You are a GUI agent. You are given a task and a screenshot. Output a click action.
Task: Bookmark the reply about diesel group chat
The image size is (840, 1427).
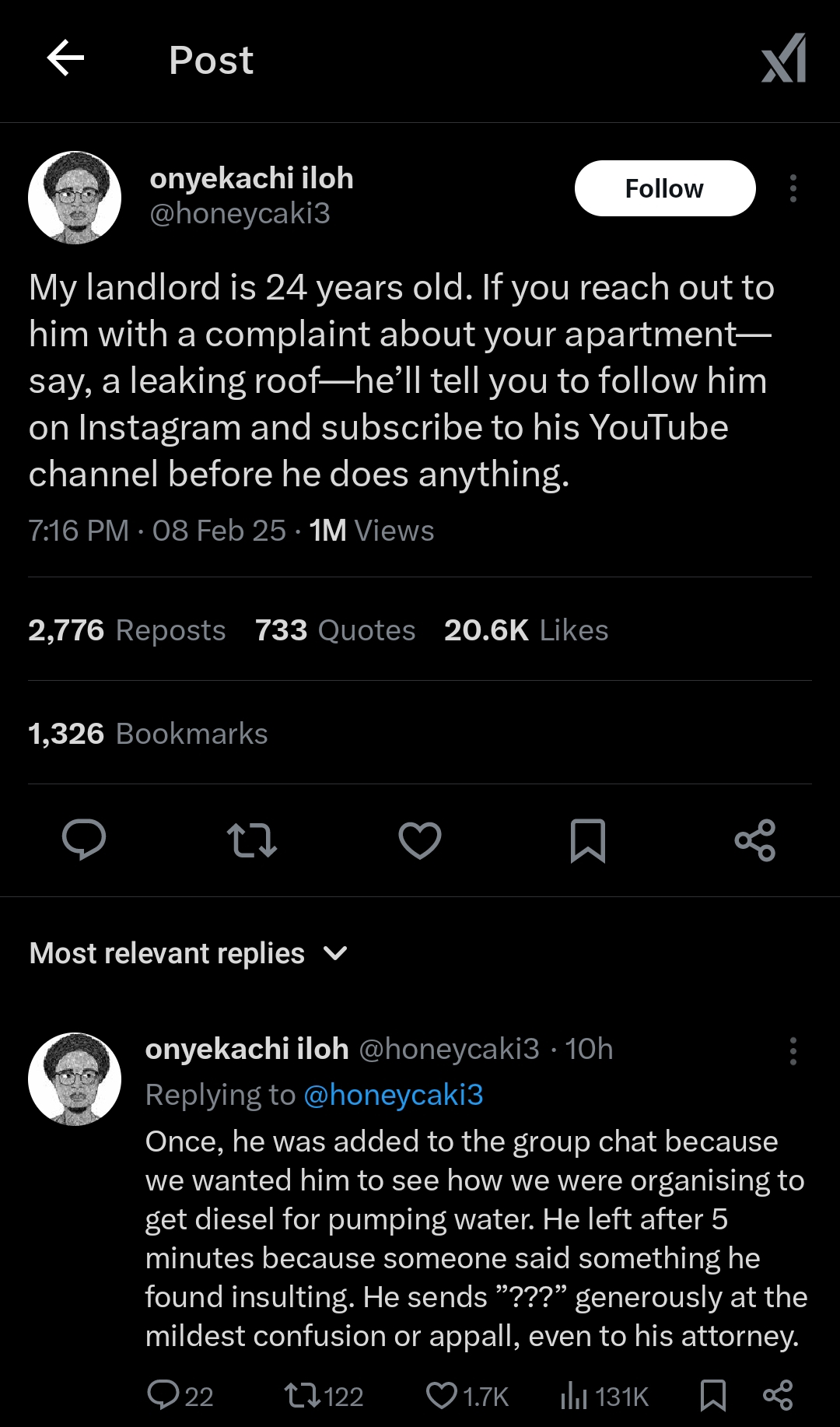click(x=712, y=1396)
